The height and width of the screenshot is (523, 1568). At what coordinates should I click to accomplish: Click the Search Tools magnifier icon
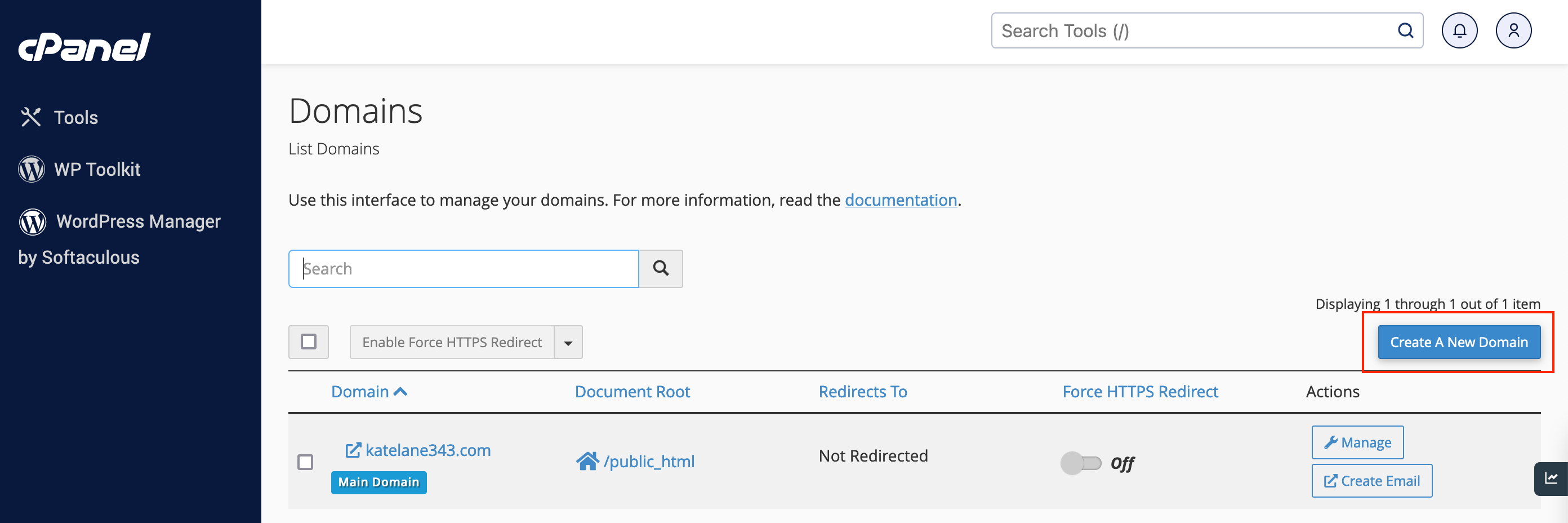click(x=1405, y=30)
